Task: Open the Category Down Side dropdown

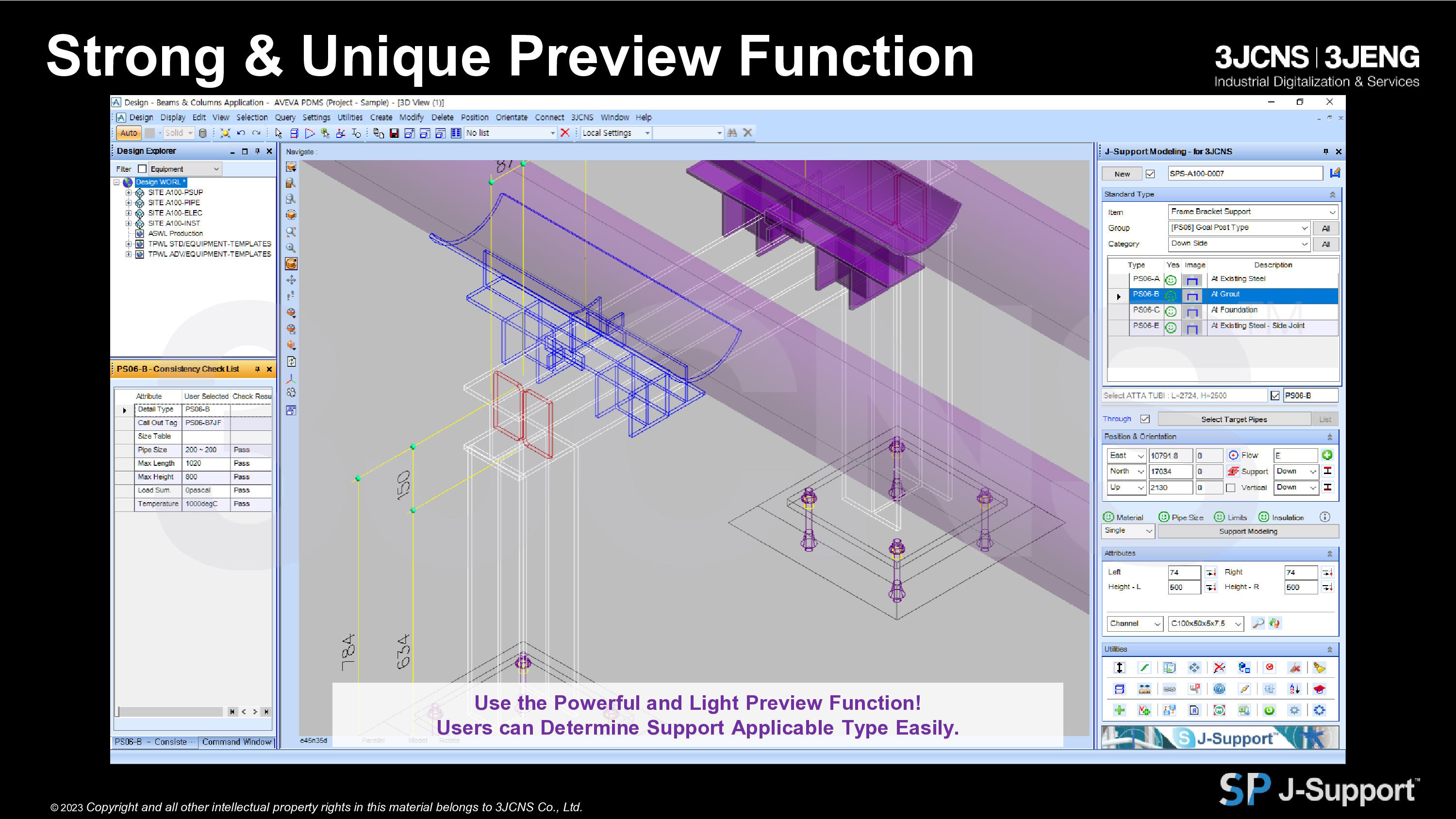Action: point(1239,244)
